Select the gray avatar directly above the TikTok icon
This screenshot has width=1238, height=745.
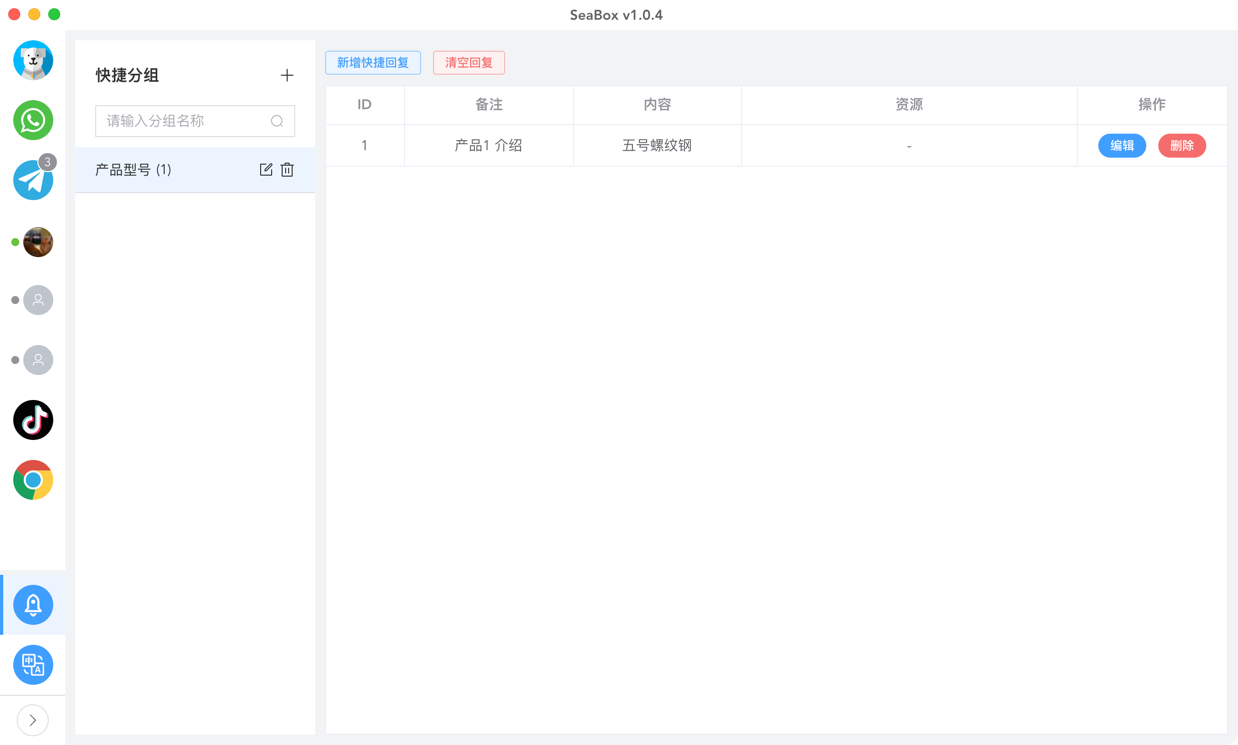(38, 360)
